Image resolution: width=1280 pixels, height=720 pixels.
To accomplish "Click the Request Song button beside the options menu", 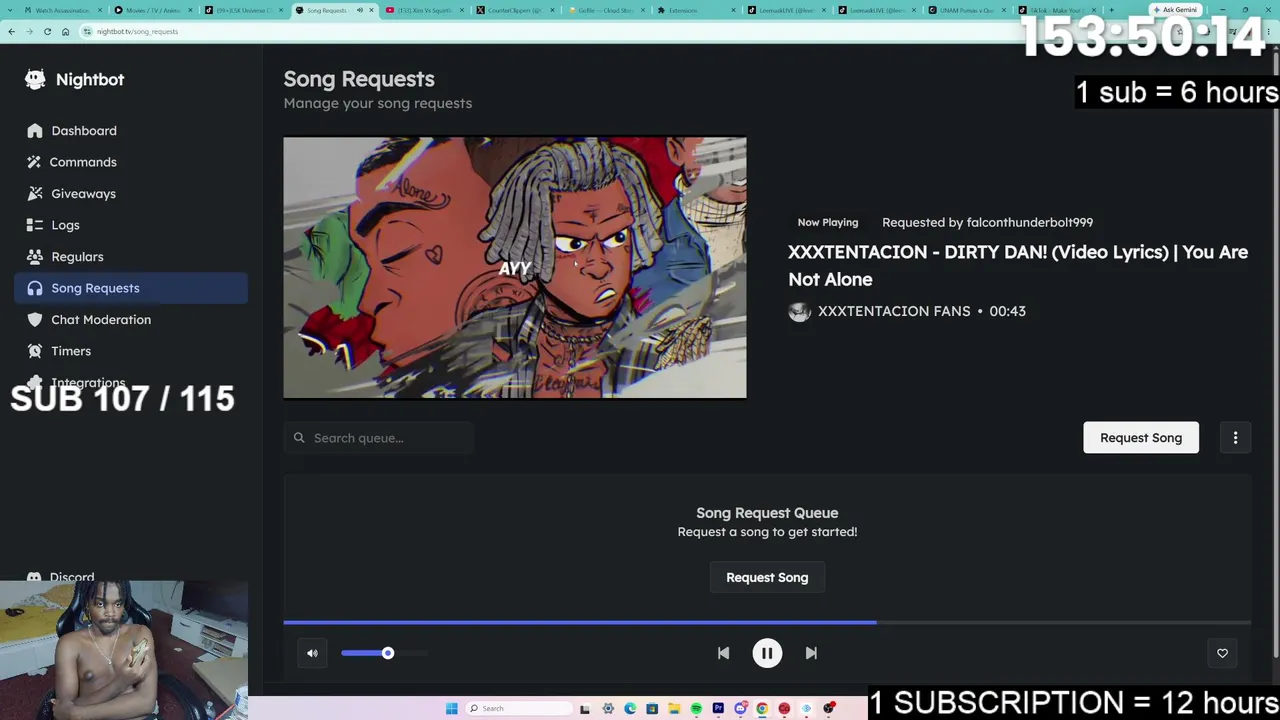I will 1141,437.
